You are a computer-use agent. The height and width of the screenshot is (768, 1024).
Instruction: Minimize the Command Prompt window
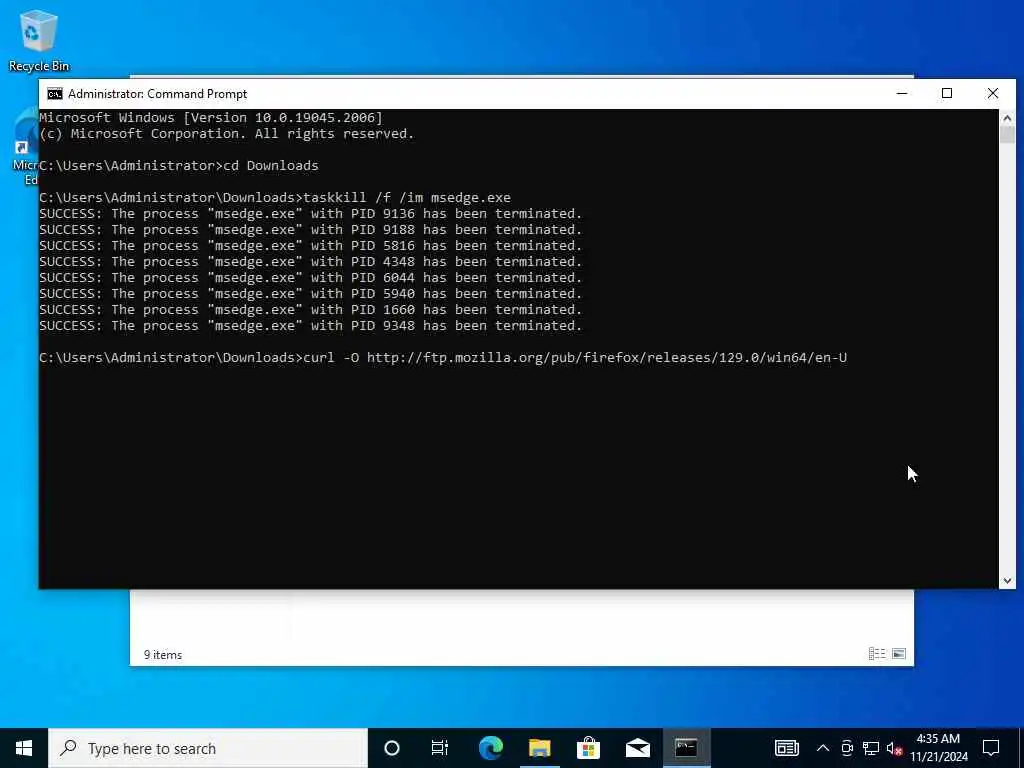(902, 93)
